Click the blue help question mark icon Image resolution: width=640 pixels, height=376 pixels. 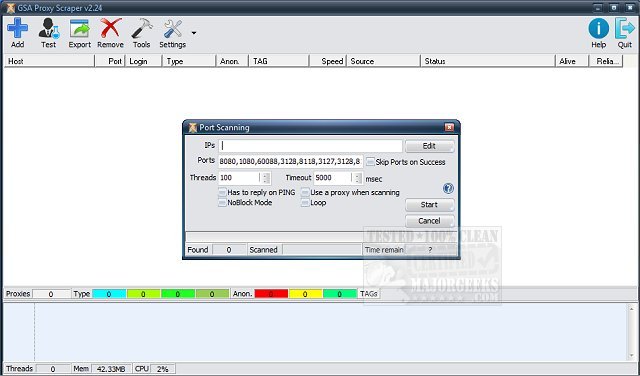click(x=448, y=188)
